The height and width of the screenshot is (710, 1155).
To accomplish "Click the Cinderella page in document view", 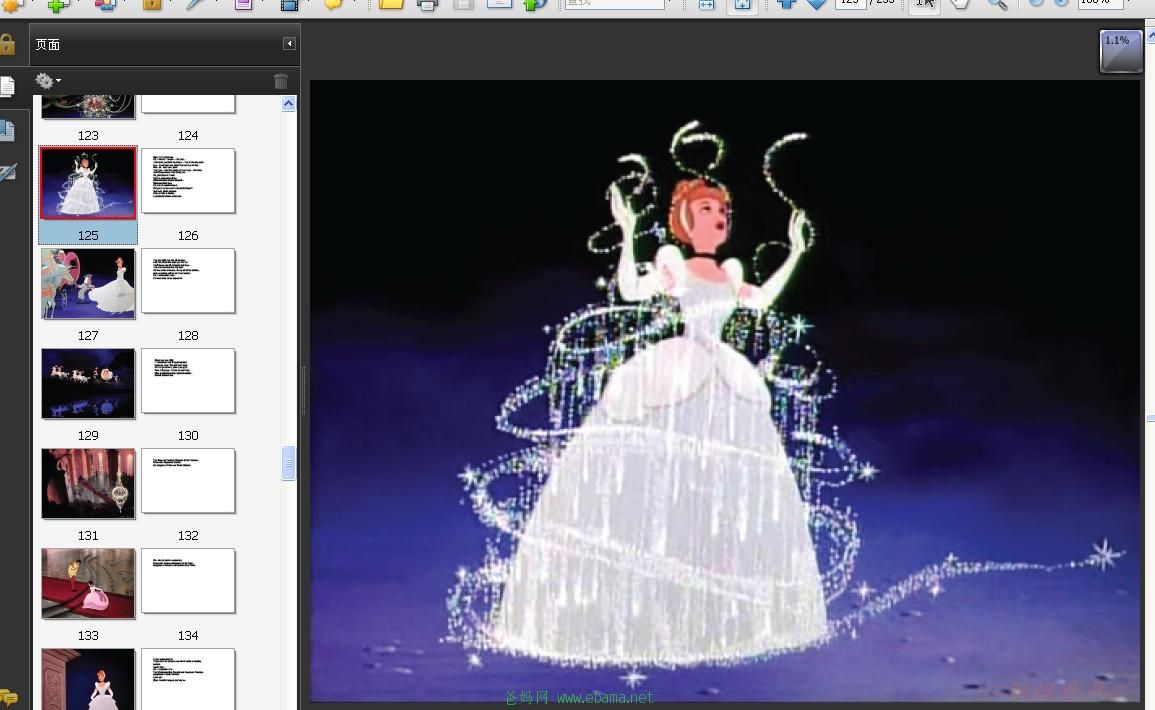I will click(725, 390).
